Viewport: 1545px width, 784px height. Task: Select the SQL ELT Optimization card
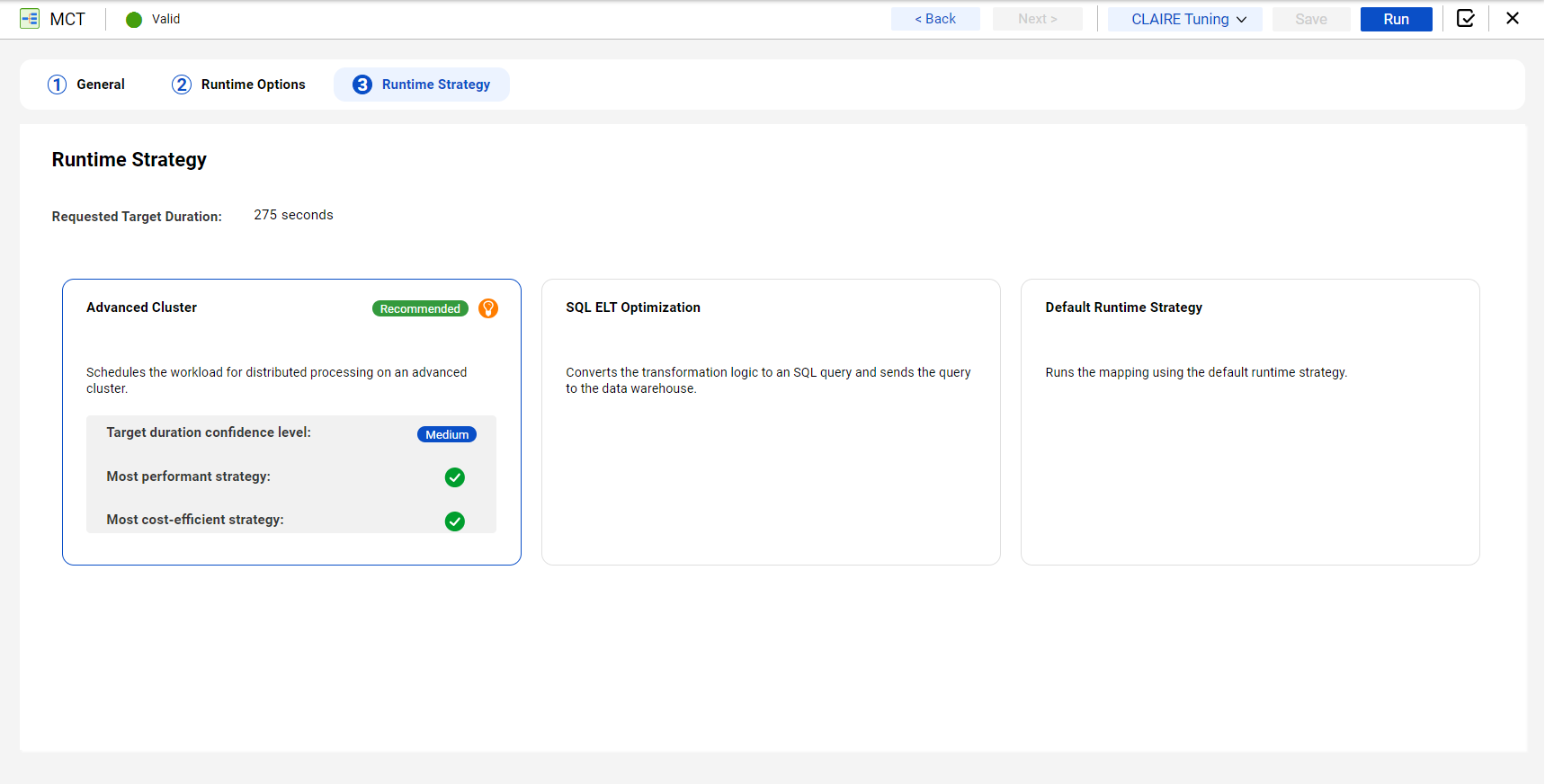point(771,422)
